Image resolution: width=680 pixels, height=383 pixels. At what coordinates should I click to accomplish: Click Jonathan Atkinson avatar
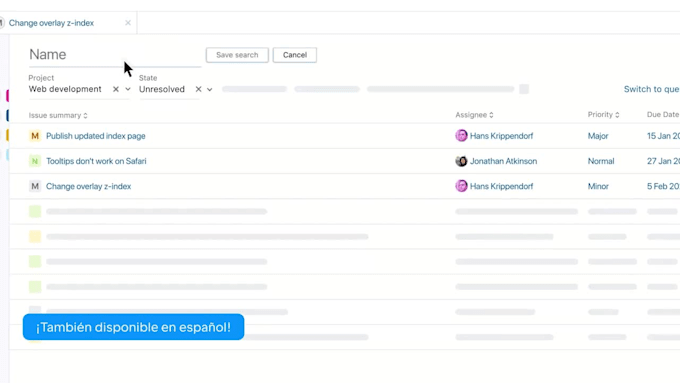[461, 161]
